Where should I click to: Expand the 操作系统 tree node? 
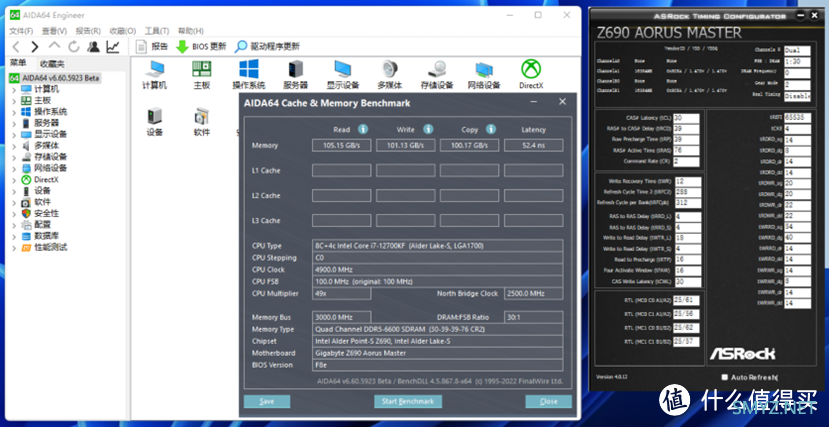(14, 112)
